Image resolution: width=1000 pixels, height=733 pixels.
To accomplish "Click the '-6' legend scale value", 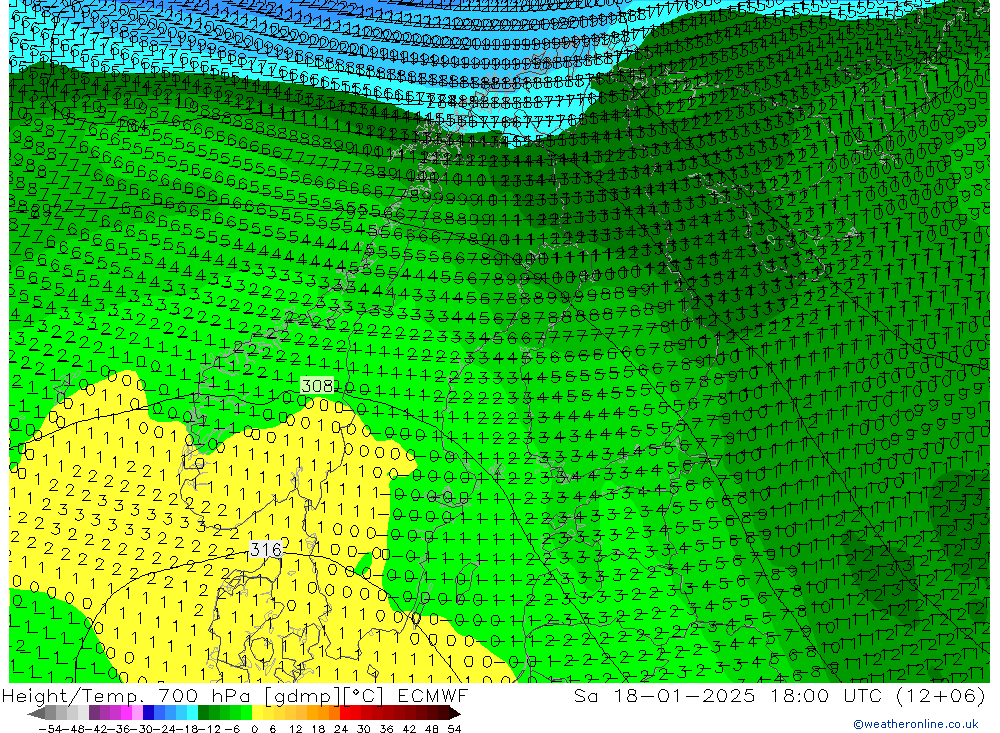I will [x=232, y=729].
